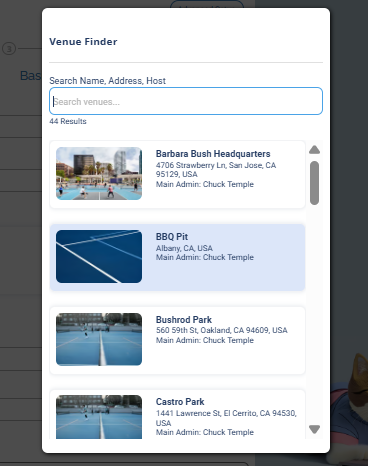This screenshot has width=368, height=466.
Task: Click address 1441 Lawrence St, El Cerrito
Action: (x=226, y=418)
